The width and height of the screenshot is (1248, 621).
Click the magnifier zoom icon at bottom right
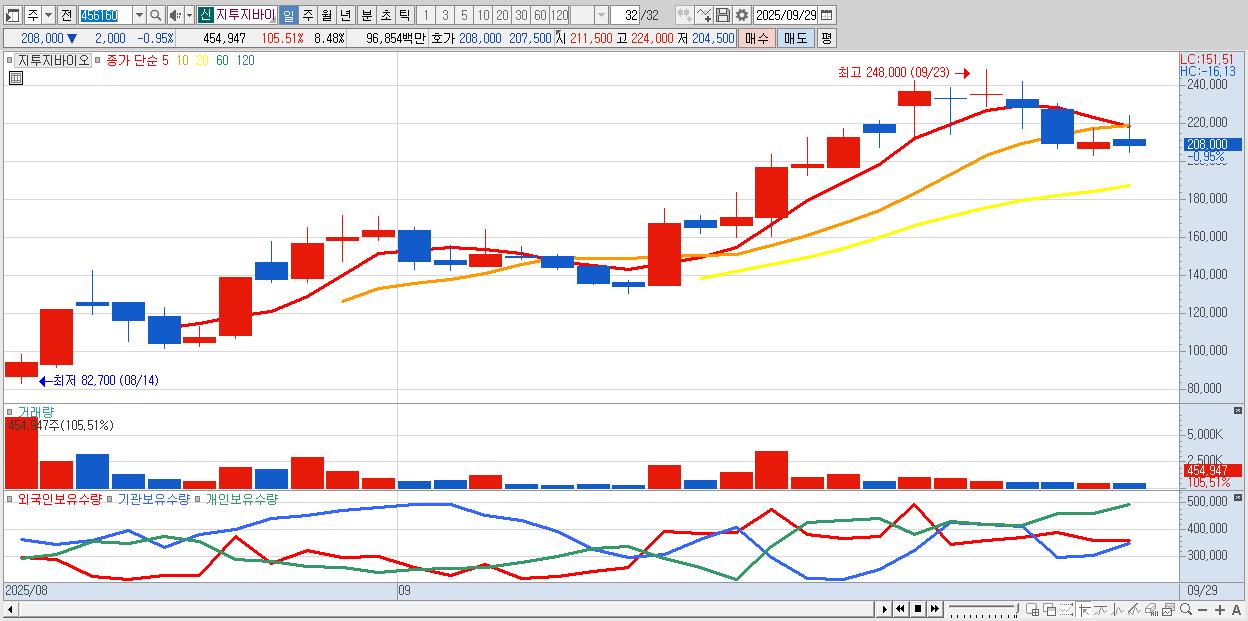click(x=1186, y=610)
